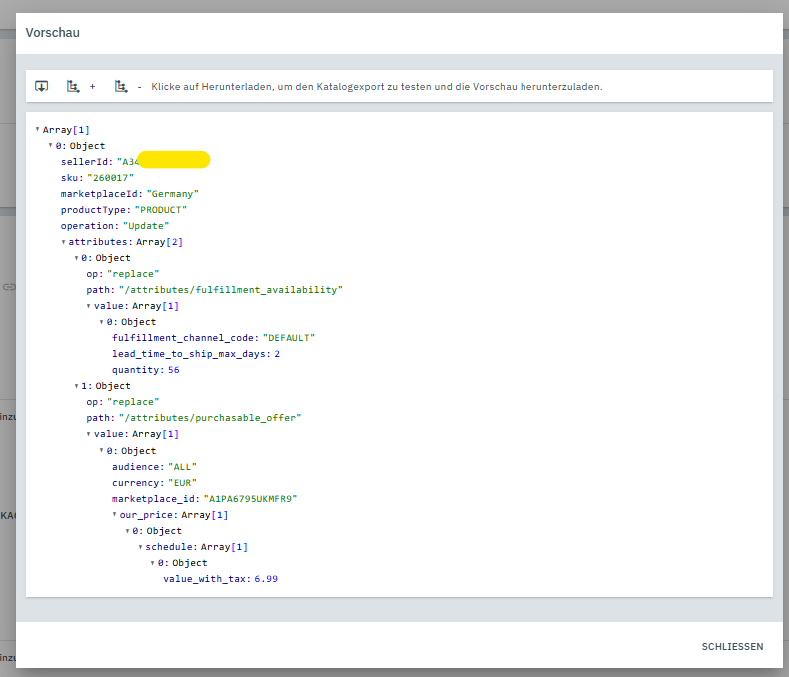The height and width of the screenshot is (677, 789).
Task: Click the expand all nodes (+) icon
Action: (73, 86)
